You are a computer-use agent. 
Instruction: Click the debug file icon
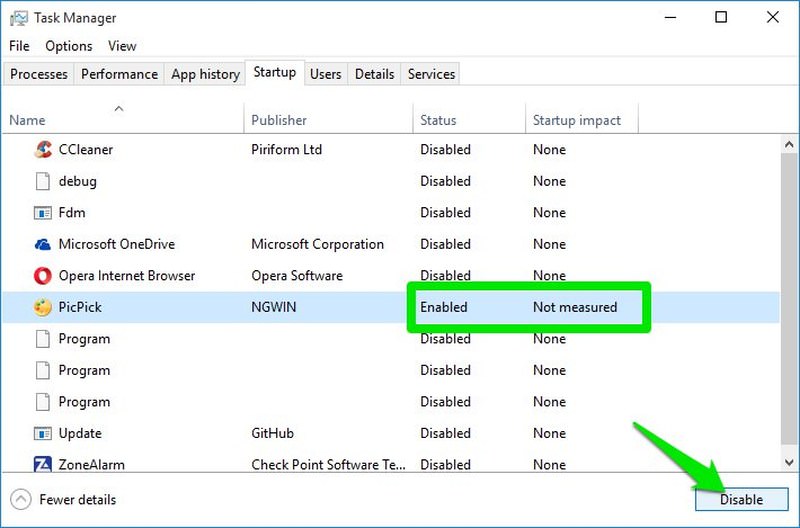pos(43,181)
